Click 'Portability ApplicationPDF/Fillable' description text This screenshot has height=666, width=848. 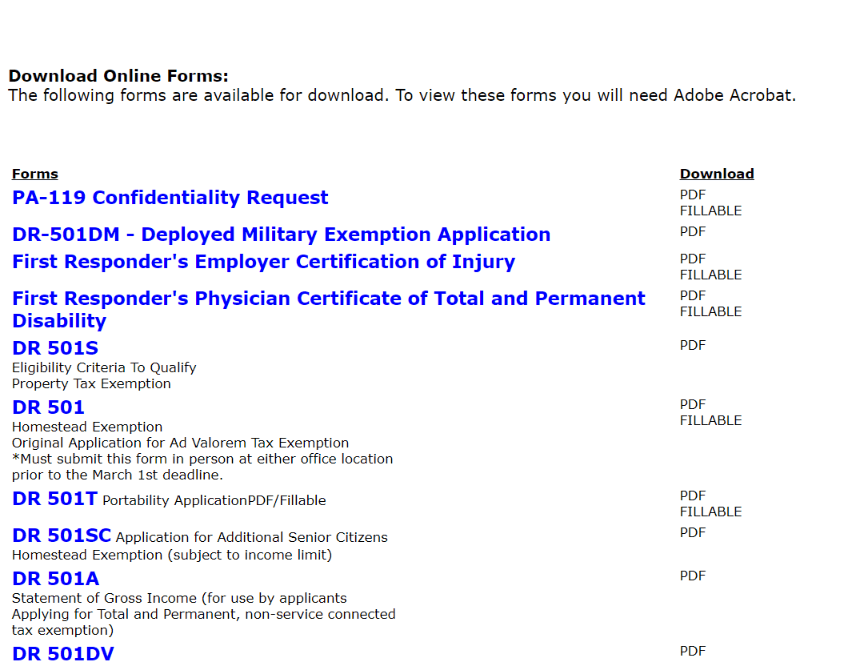click(x=214, y=501)
